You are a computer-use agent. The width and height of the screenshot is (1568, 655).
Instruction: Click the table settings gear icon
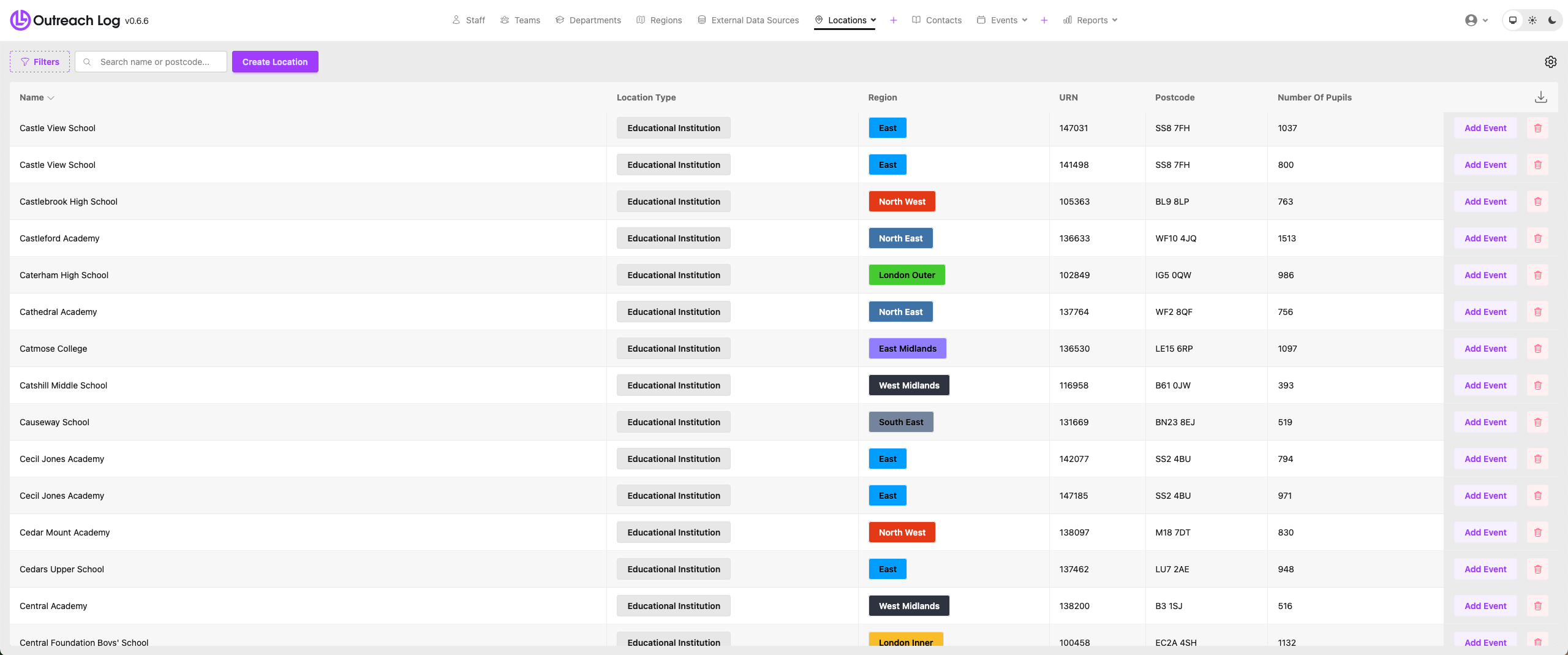[x=1550, y=62]
